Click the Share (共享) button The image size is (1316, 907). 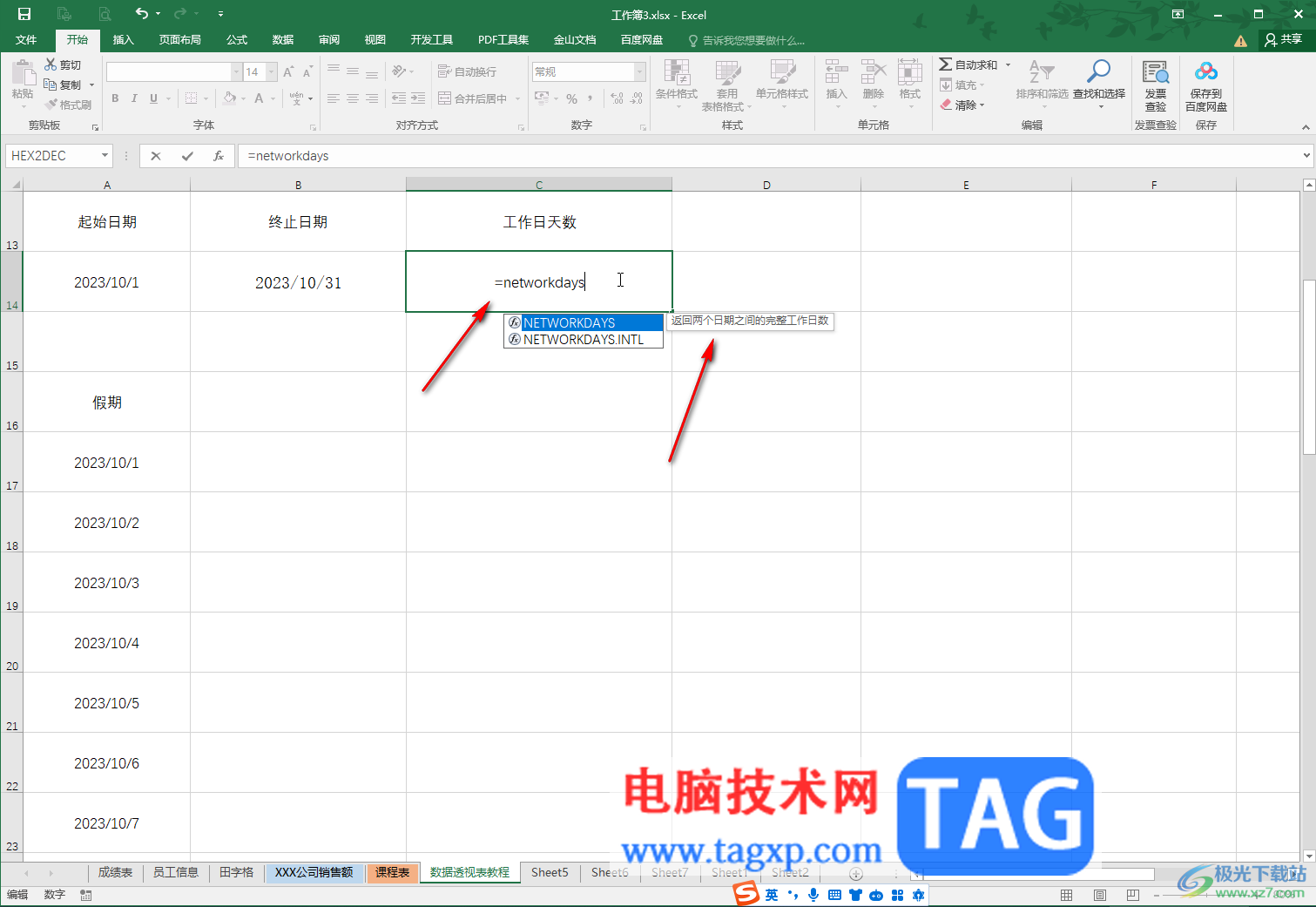1284,39
